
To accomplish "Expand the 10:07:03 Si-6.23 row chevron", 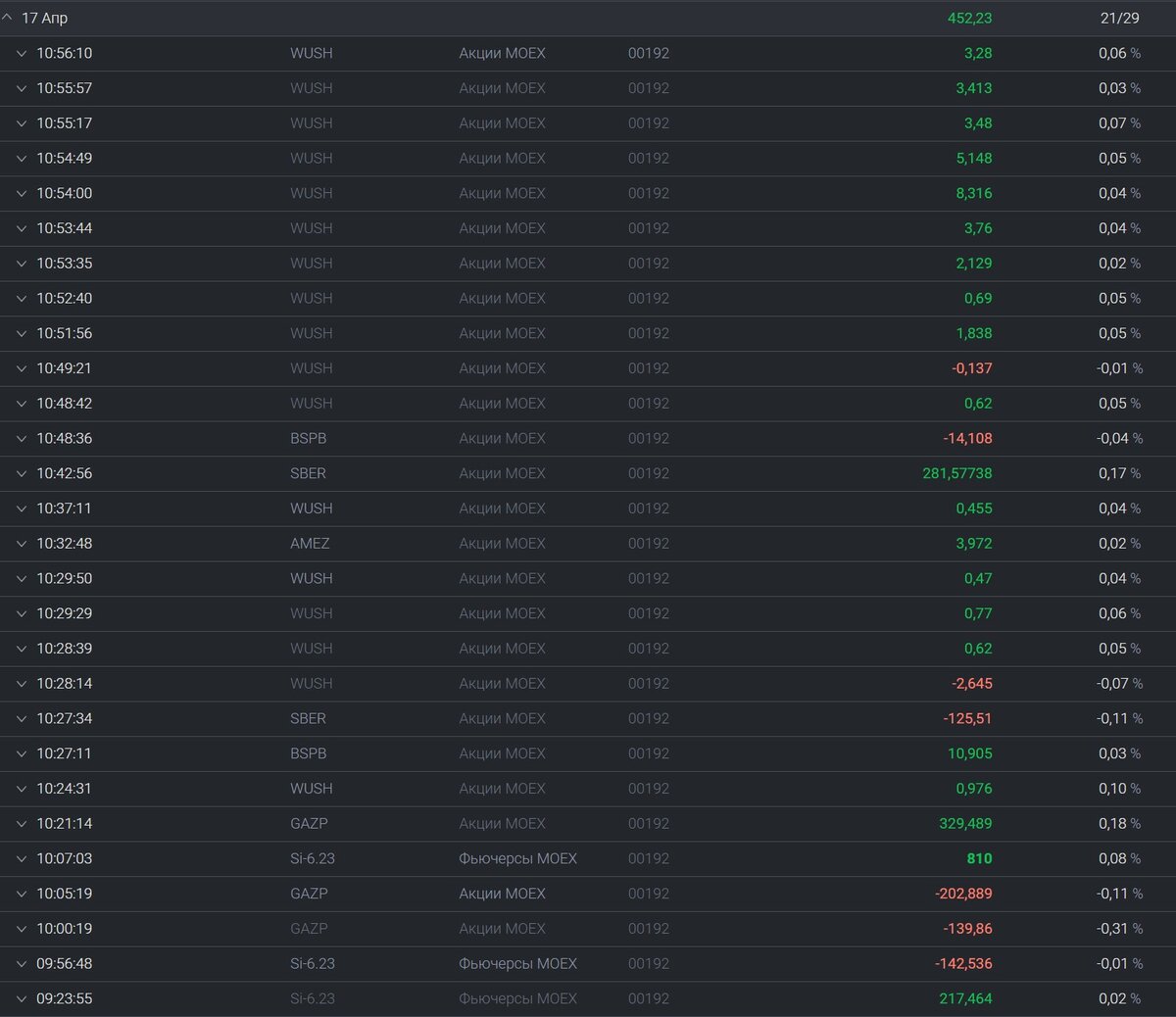I will (x=22, y=858).
